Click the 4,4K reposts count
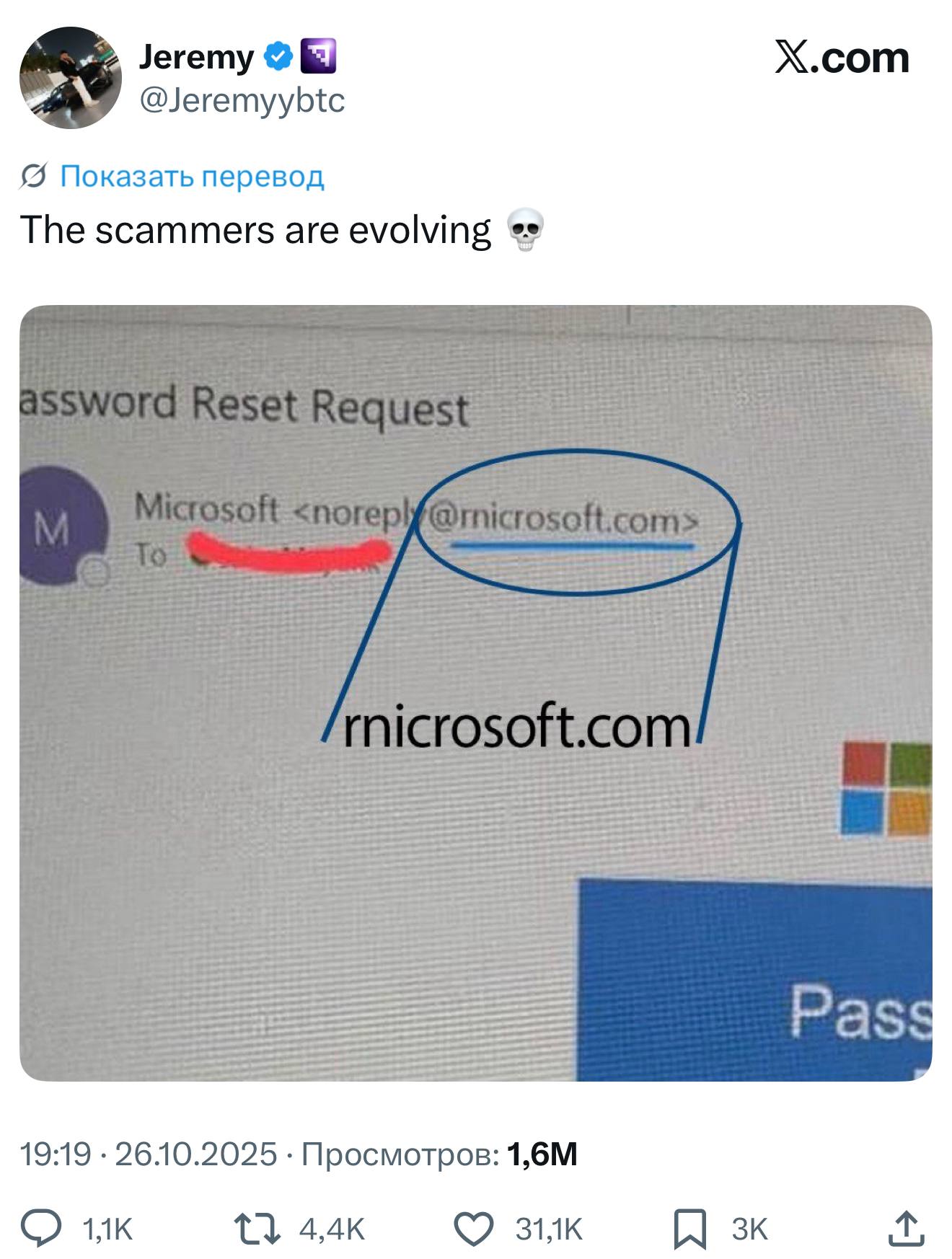952x1259 pixels. [332, 1229]
